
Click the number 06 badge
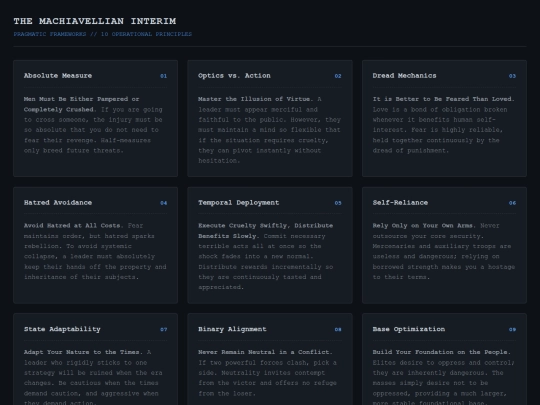512,203
